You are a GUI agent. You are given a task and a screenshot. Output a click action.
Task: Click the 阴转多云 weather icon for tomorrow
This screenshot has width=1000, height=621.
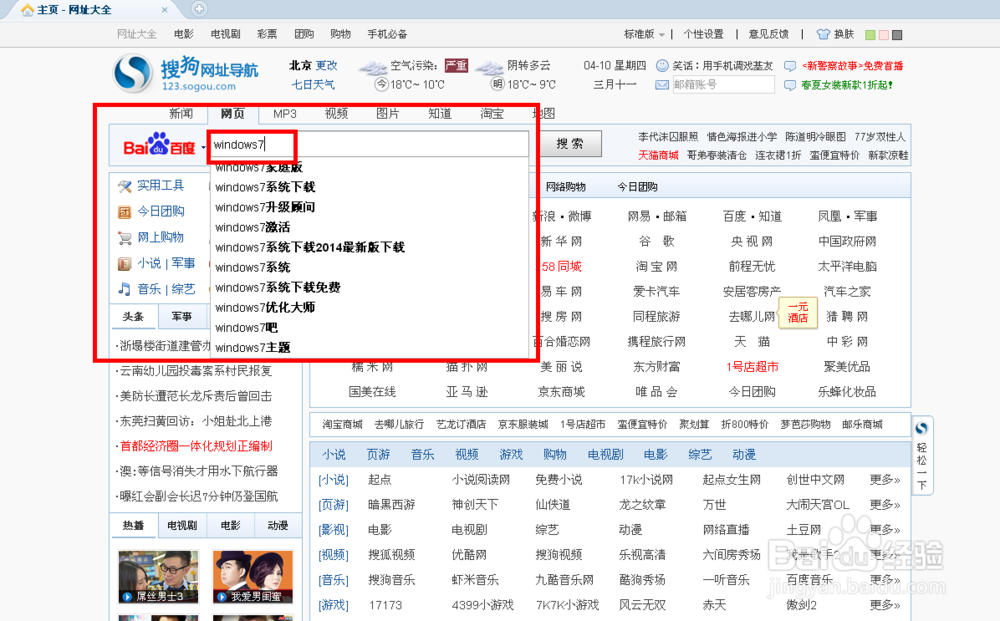[x=490, y=67]
